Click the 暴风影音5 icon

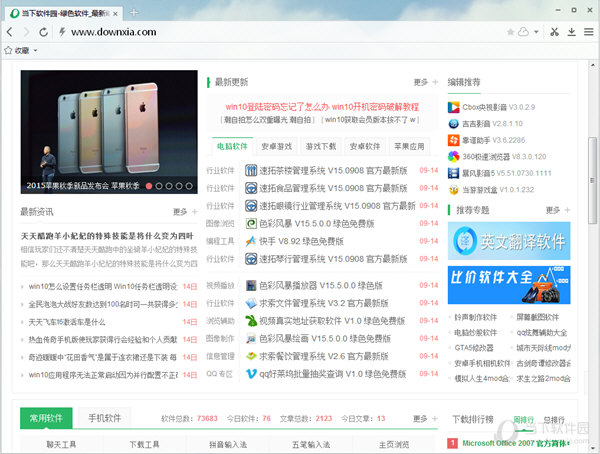[x=453, y=173]
